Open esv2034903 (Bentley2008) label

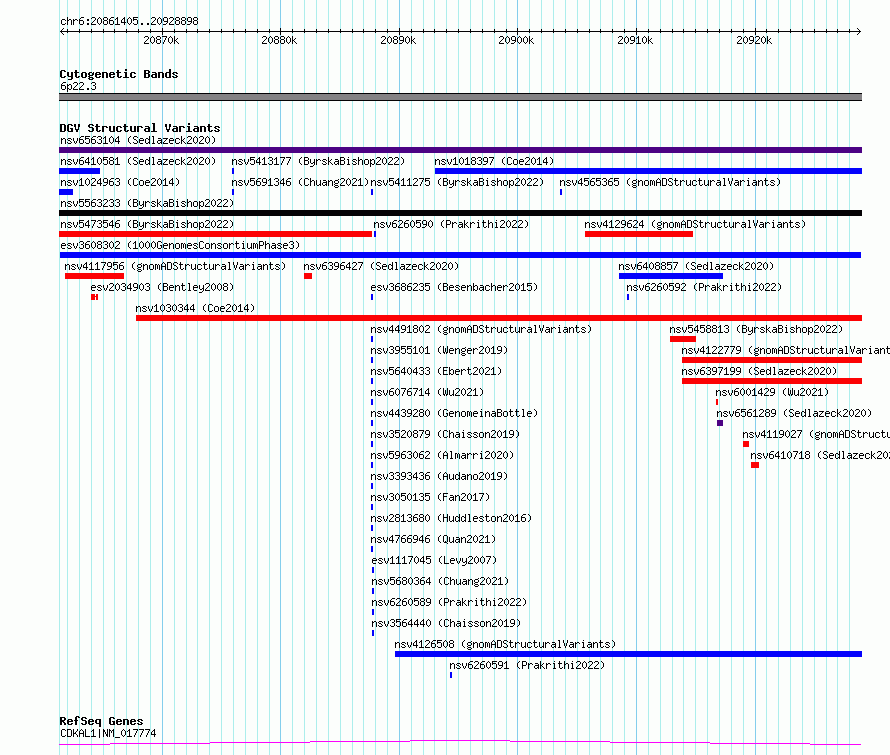coord(162,287)
